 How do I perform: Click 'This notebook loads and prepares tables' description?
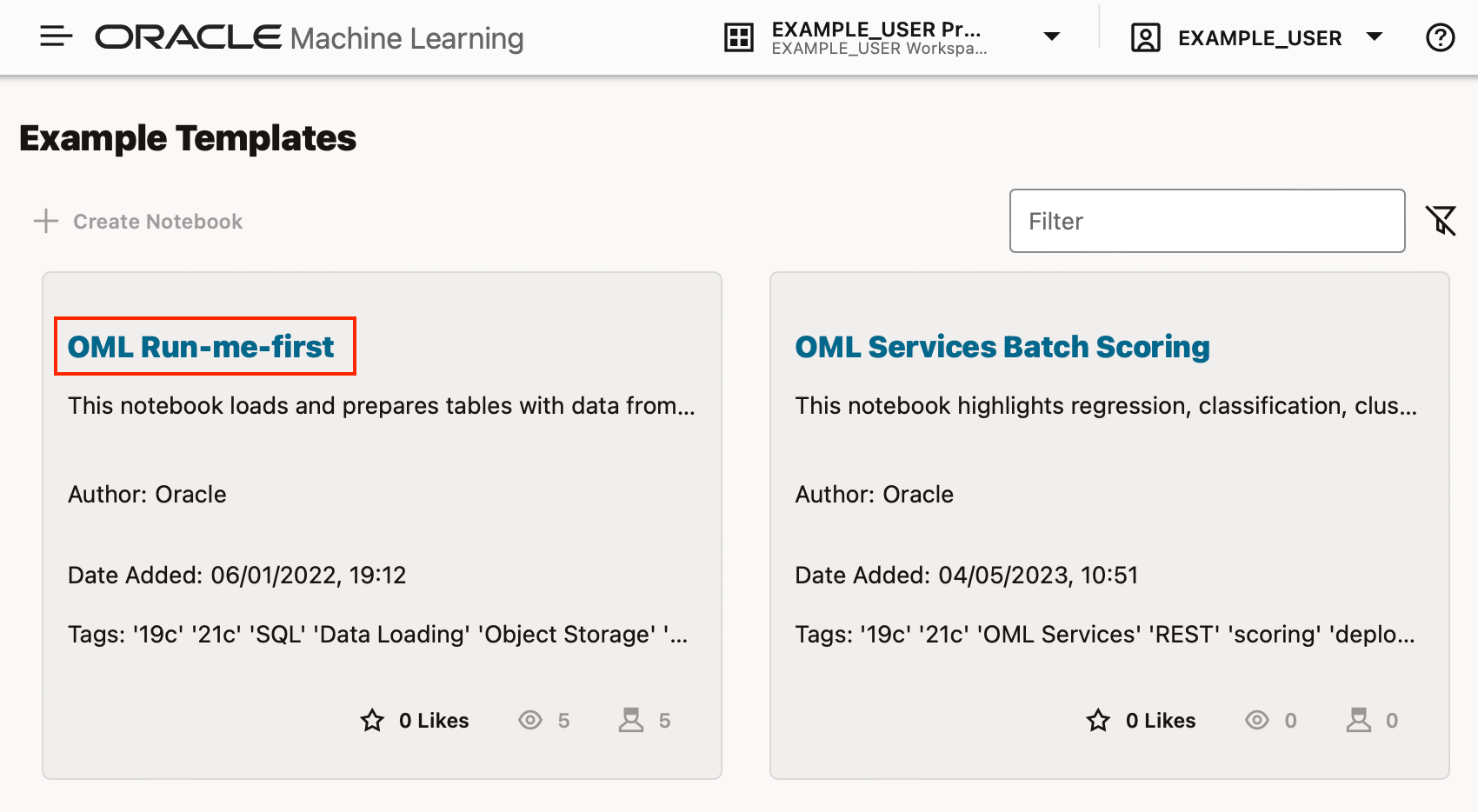[x=382, y=406]
